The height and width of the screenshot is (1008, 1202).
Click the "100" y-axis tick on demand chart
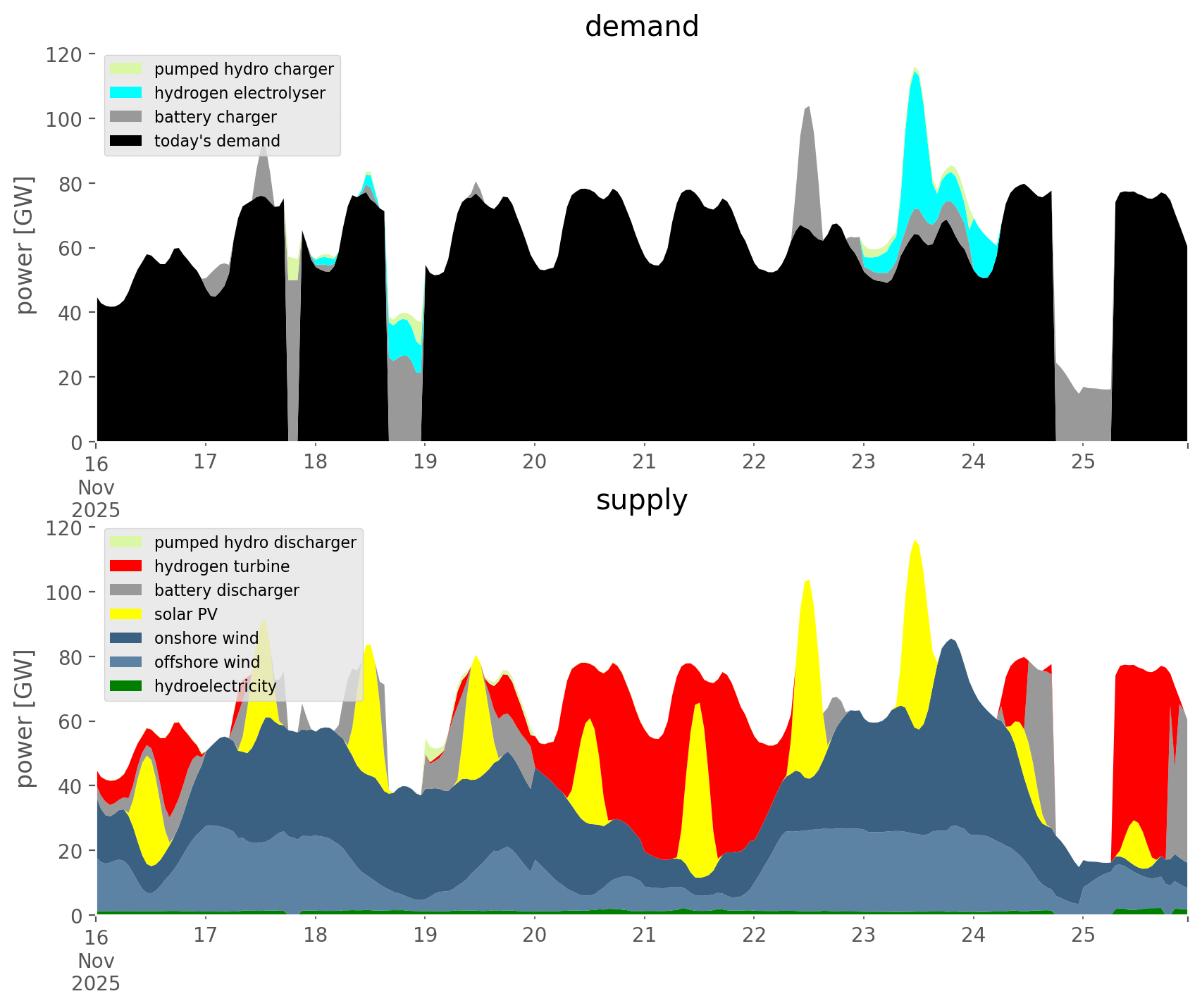coord(63,119)
